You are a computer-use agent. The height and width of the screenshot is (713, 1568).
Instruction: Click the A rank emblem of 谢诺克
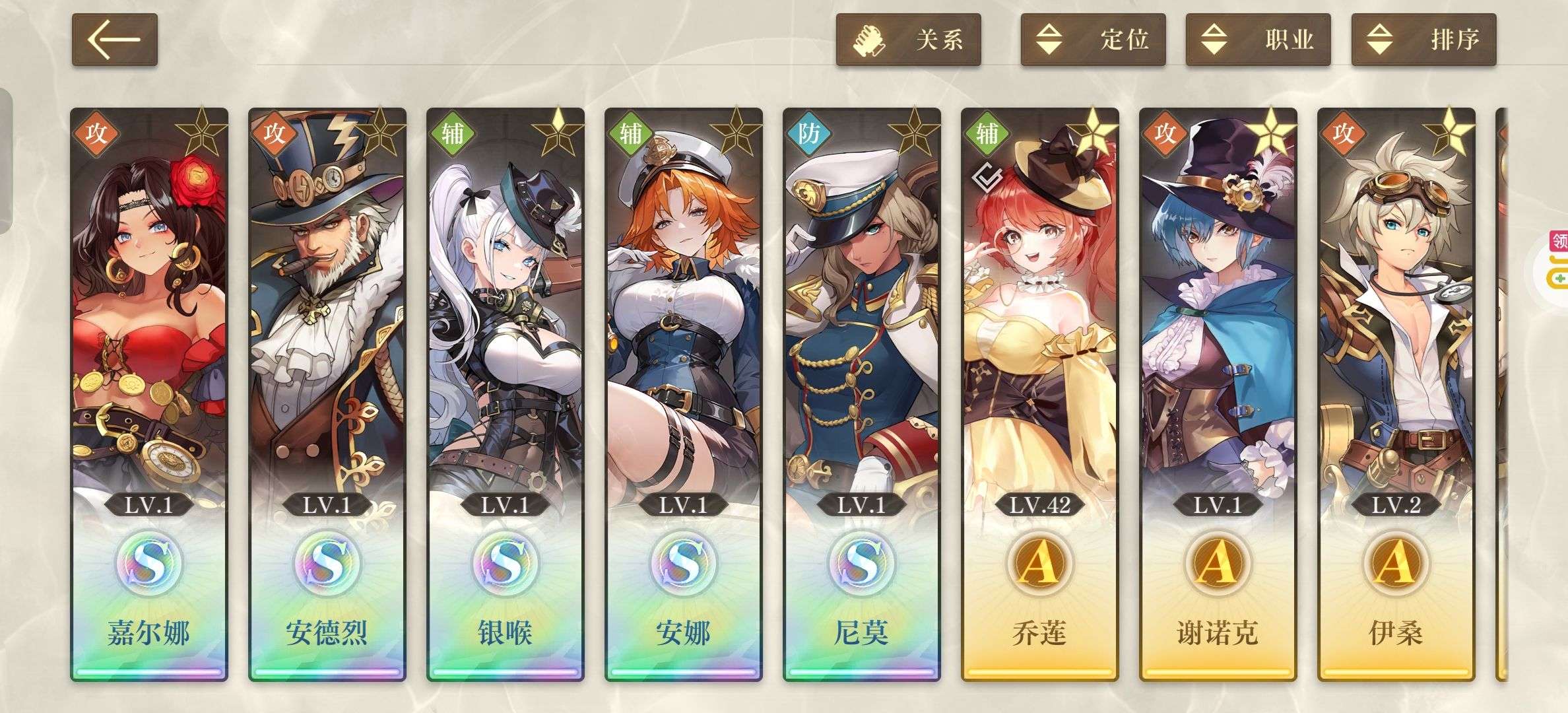[x=1218, y=562]
